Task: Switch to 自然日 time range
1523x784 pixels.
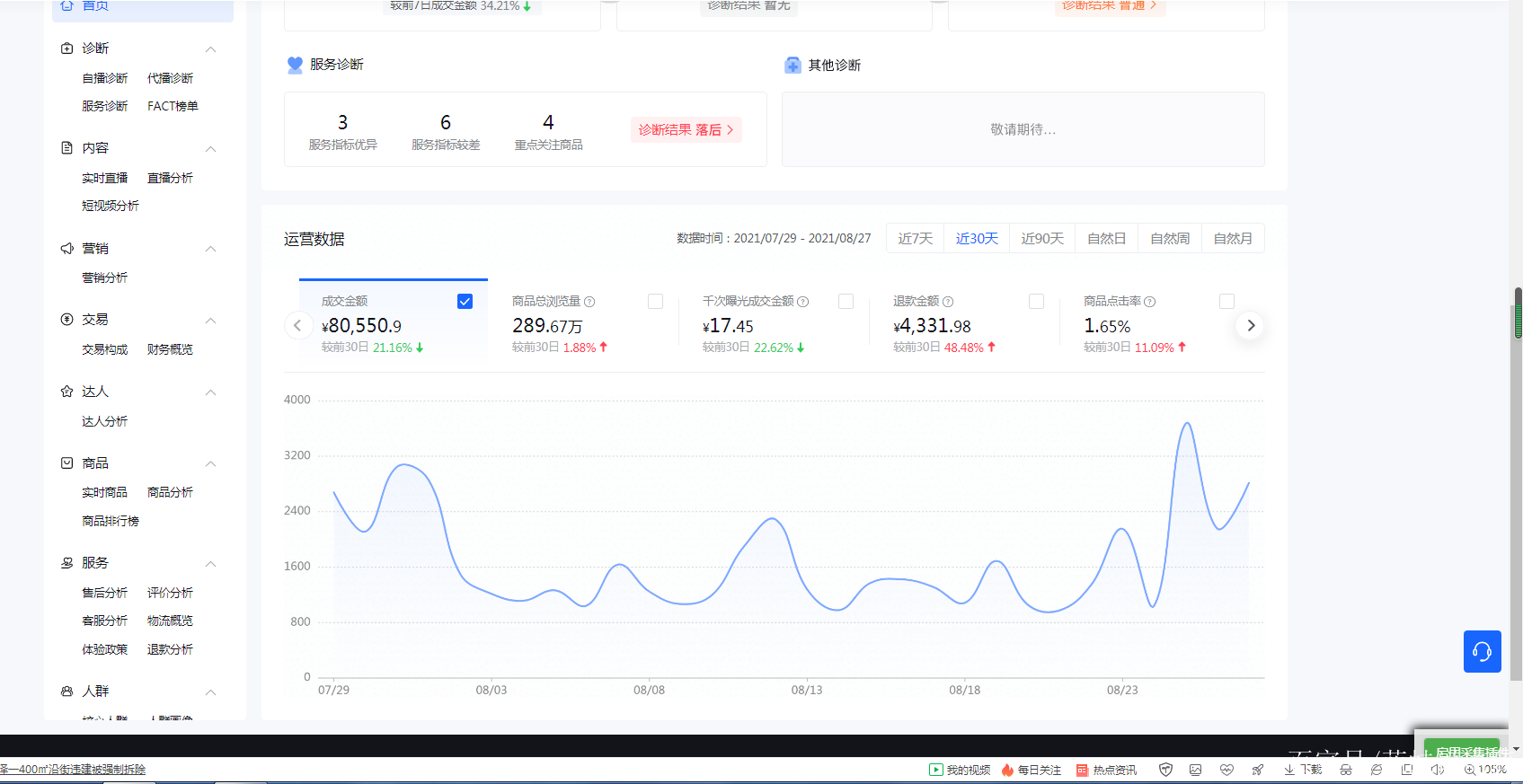Action: click(x=1107, y=238)
